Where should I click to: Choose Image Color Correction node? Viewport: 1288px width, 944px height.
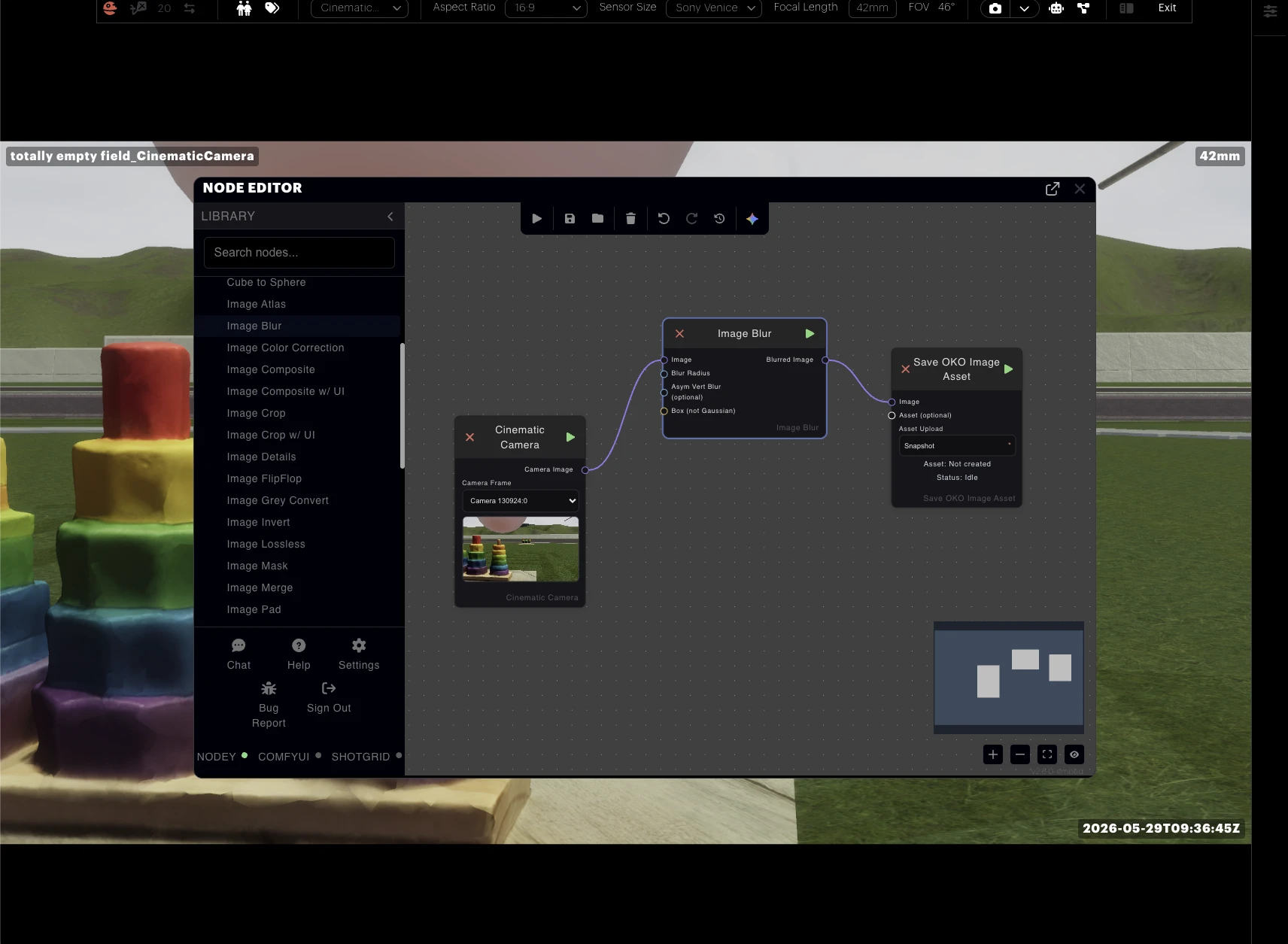(x=285, y=348)
